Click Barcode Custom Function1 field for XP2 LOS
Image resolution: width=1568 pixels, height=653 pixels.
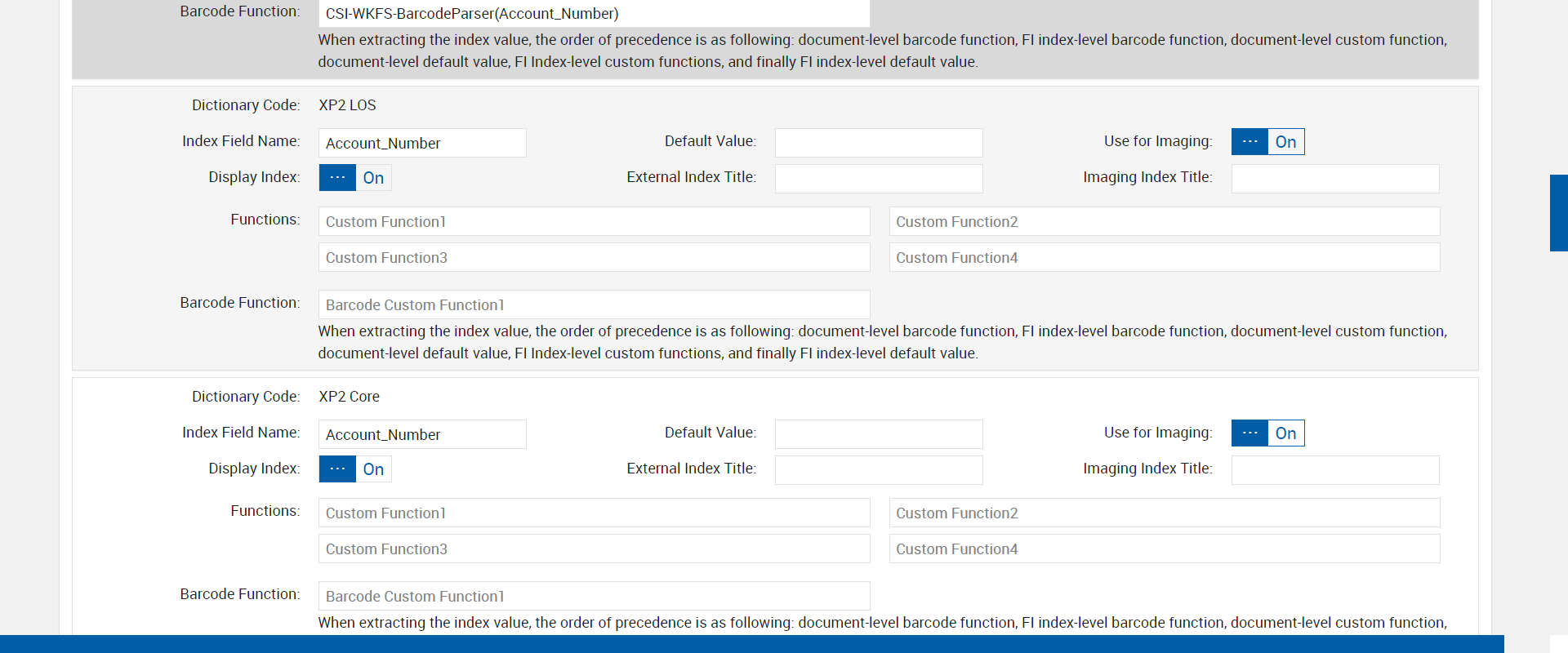(x=594, y=305)
